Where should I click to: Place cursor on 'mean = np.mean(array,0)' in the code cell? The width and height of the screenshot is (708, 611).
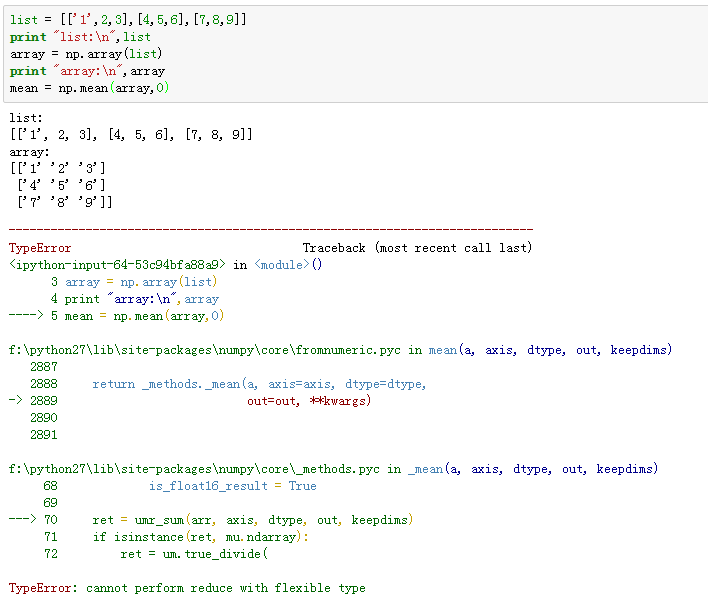[x=89, y=88]
